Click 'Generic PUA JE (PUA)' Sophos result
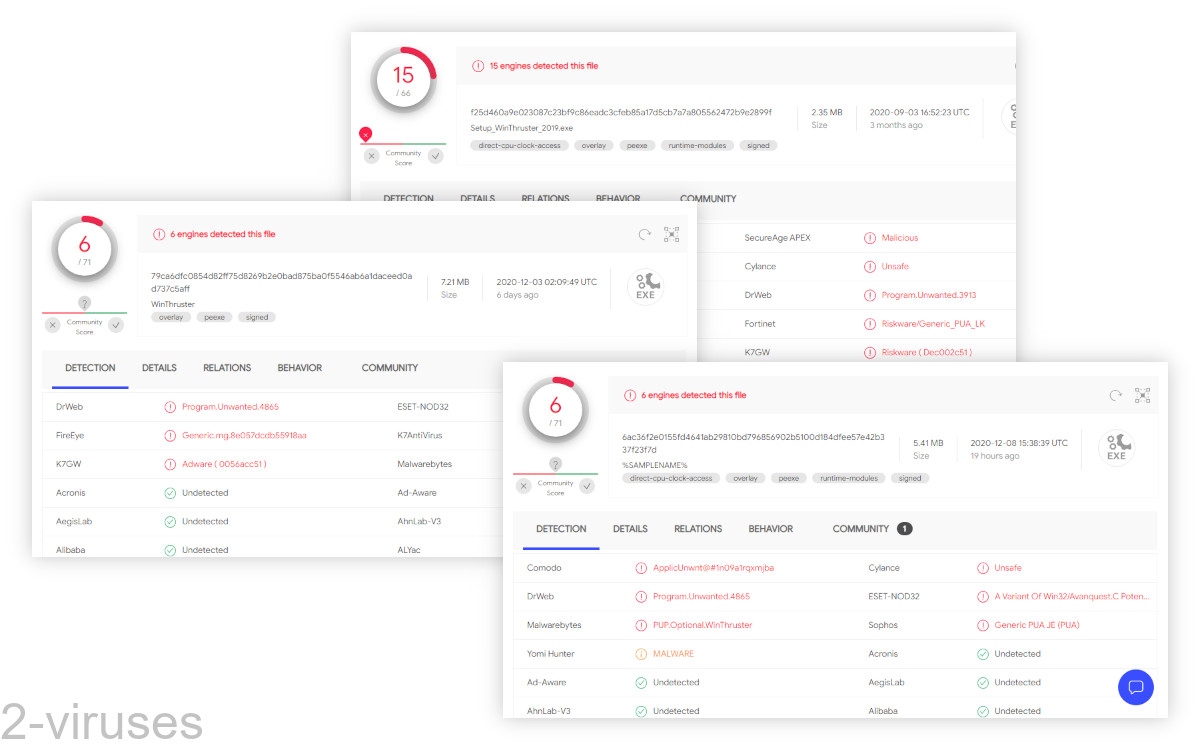1200x750 pixels. point(1037,625)
